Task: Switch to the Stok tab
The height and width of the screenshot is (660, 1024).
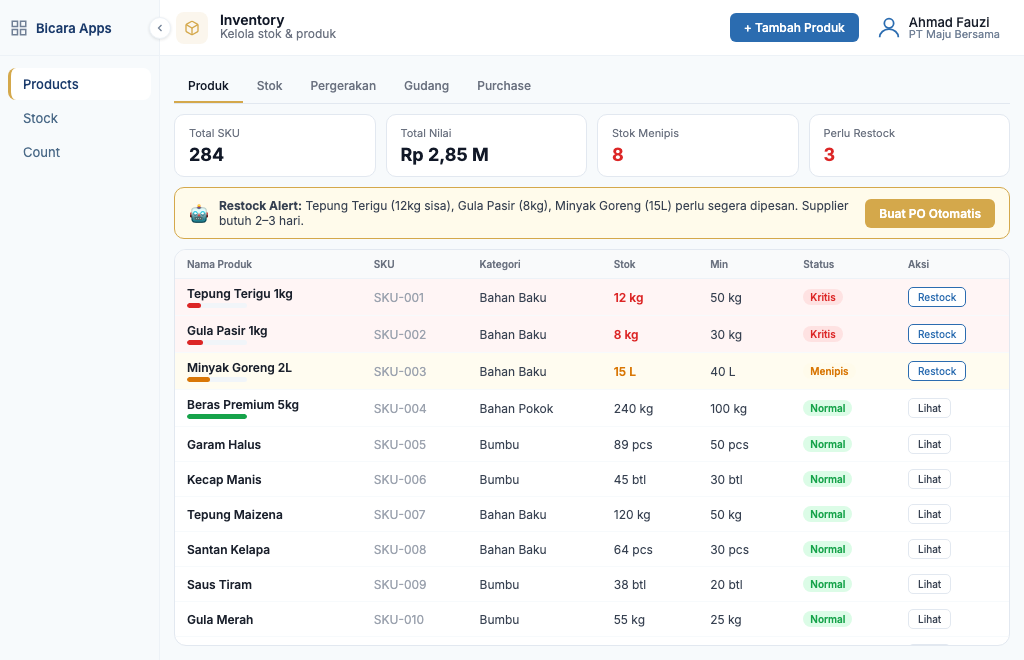Action: tap(269, 86)
